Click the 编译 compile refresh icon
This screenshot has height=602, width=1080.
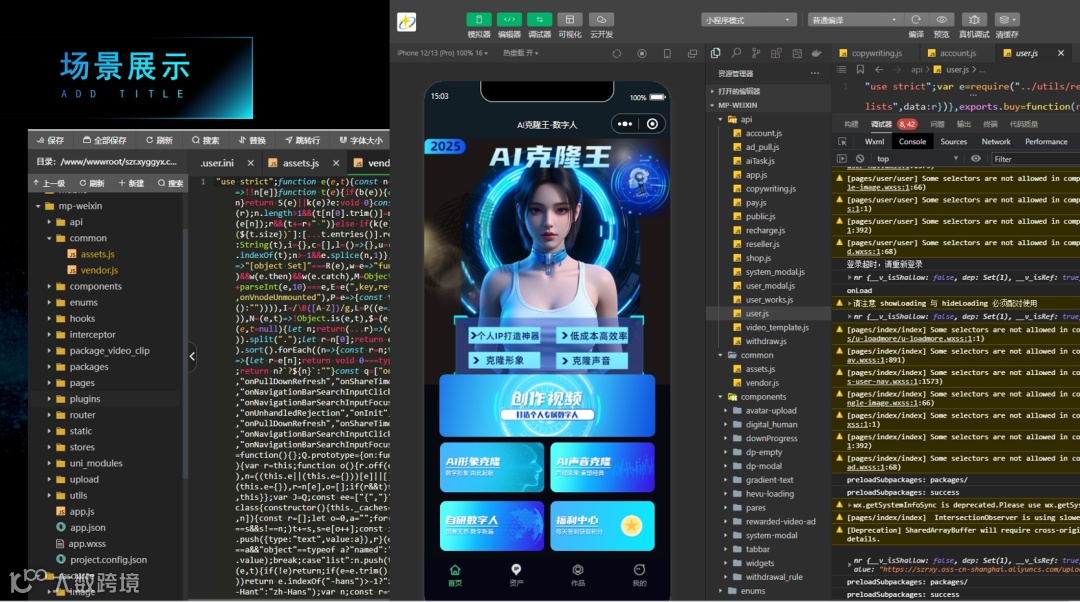coord(916,20)
